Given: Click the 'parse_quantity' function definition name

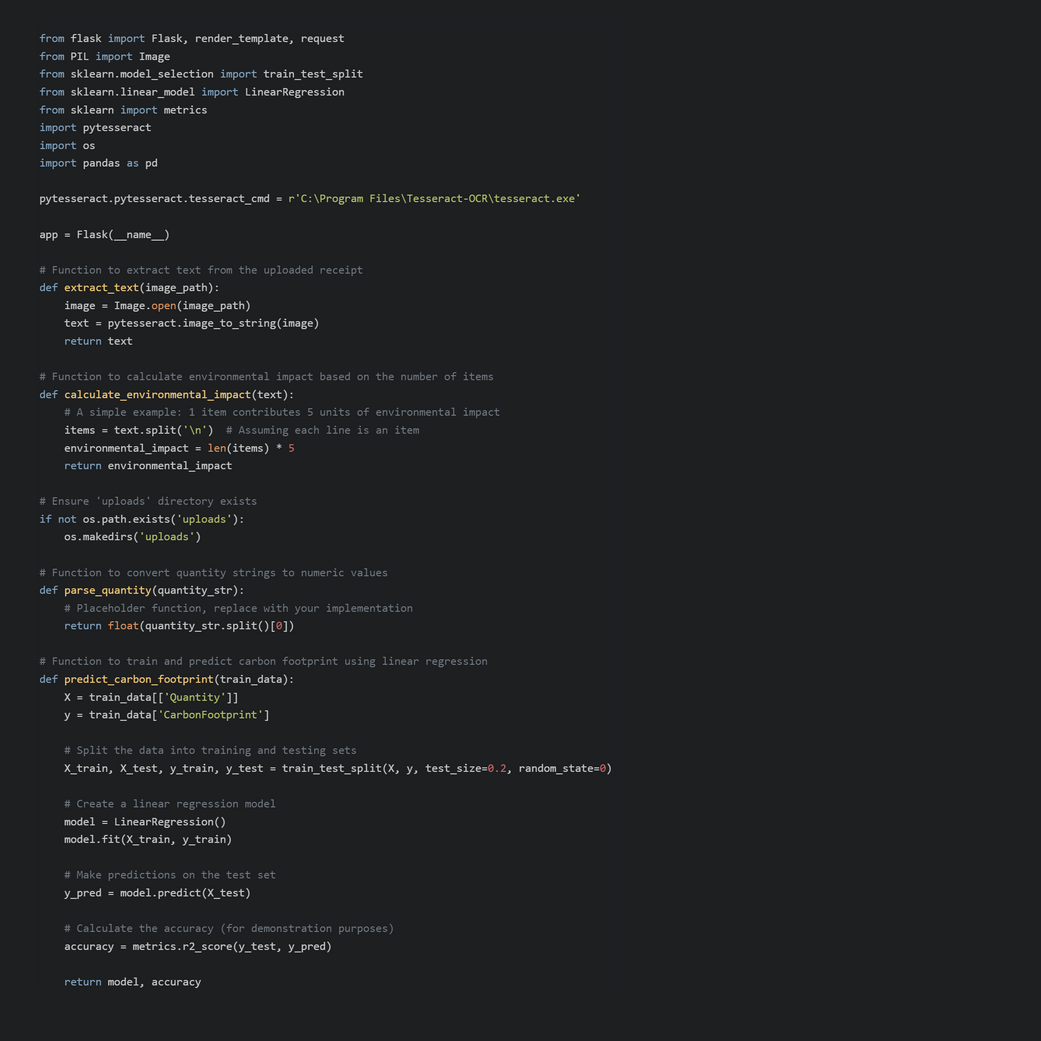Looking at the screenshot, I should [107, 591].
